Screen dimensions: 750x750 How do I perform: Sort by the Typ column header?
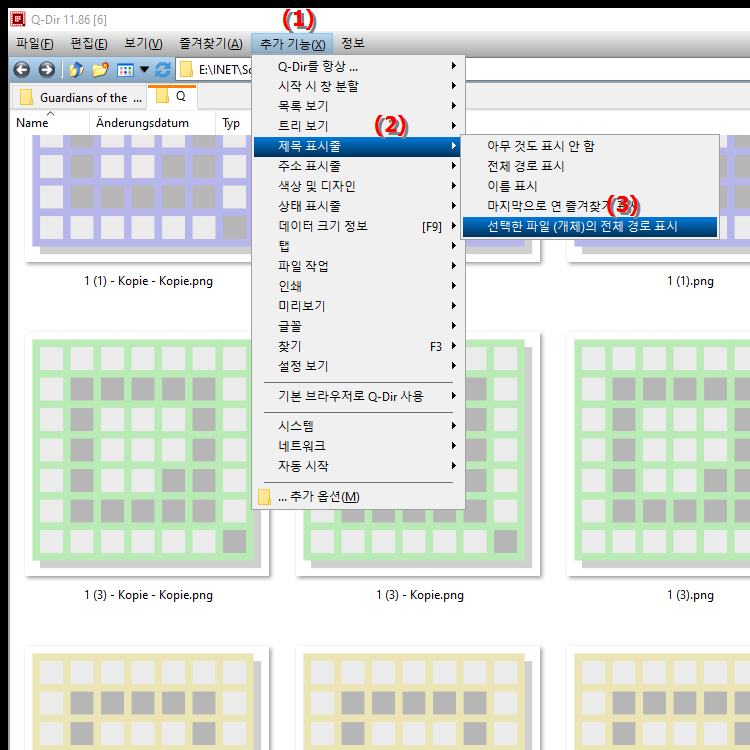pos(233,123)
